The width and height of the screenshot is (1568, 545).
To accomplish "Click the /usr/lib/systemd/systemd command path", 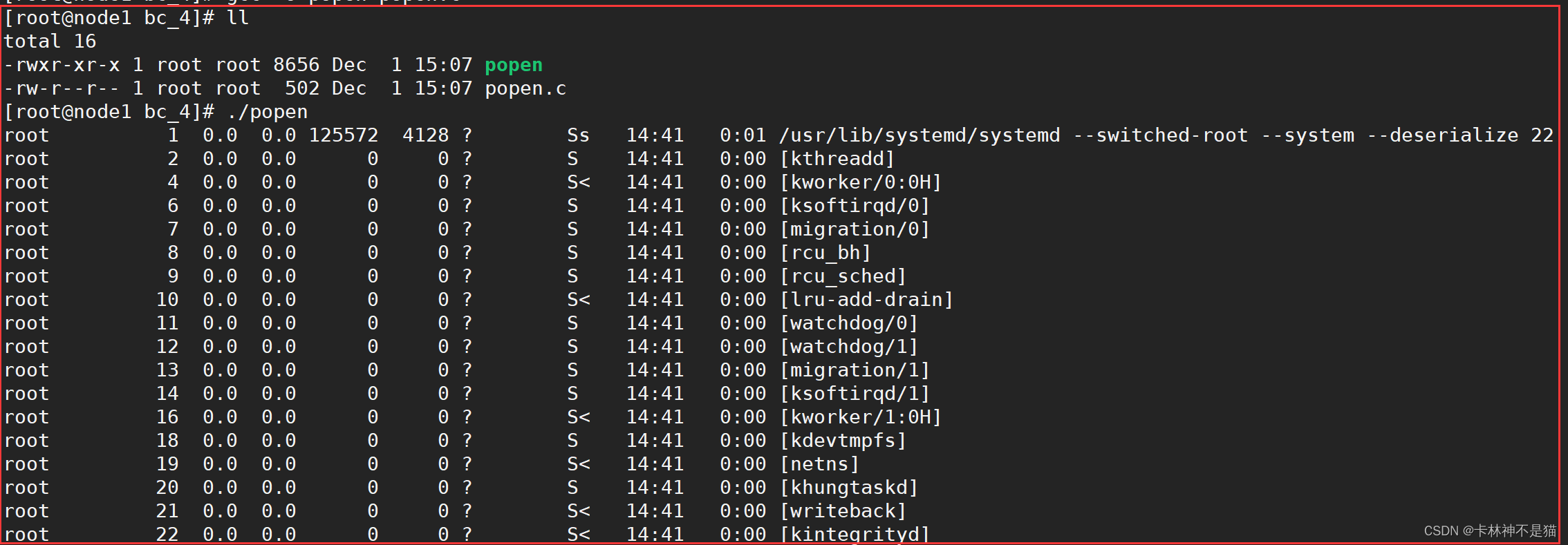I will [920, 135].
